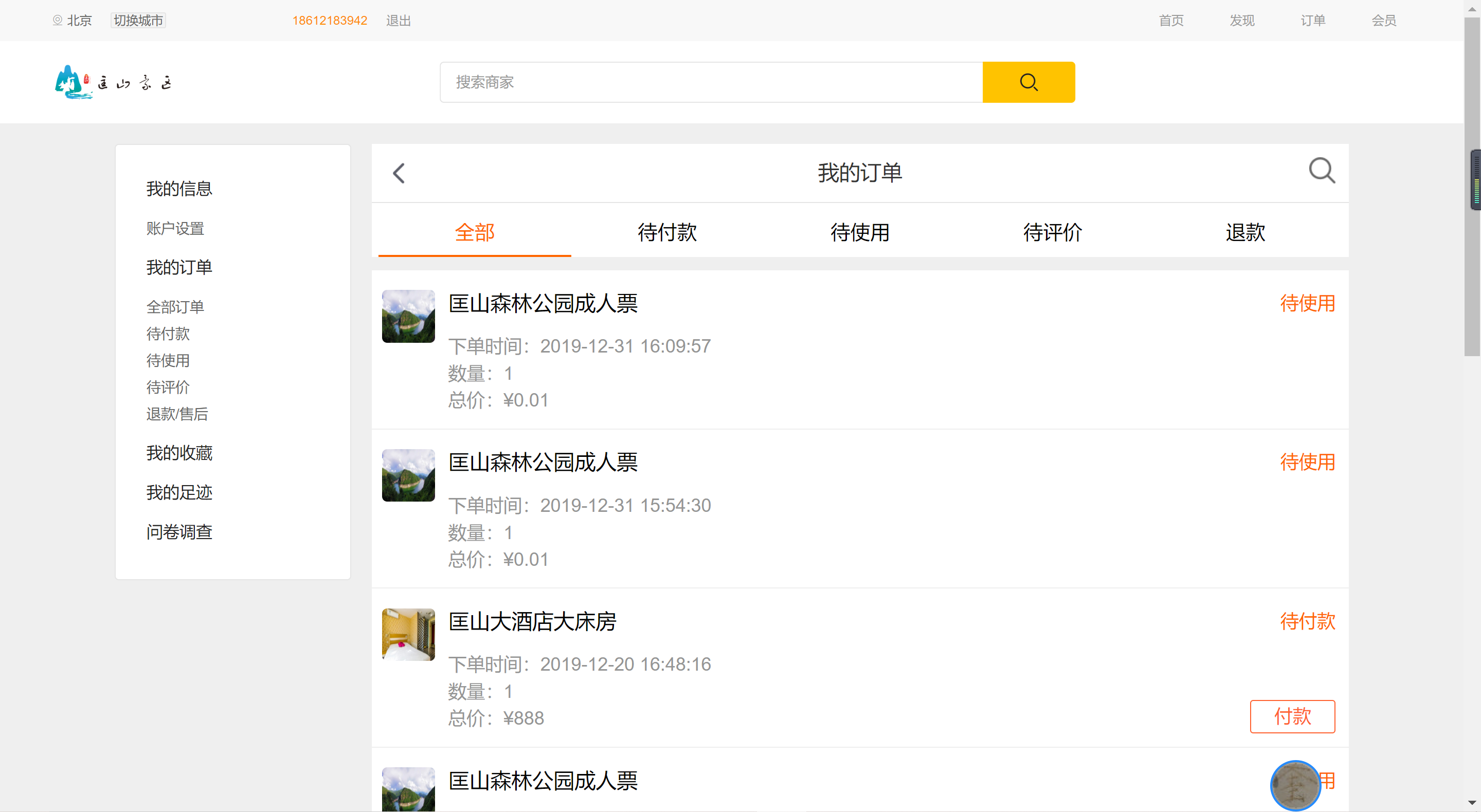Click the 搜索商家 search input field
Image resolution: width=1481 pixels, height=812 pixels.
(690, 82)
